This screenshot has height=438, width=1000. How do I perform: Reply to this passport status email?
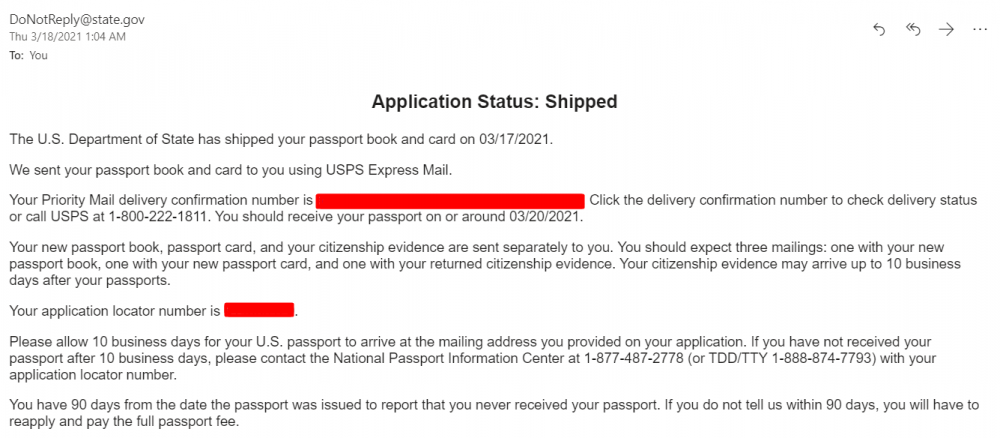pyautogui.click(x=879, y=29)
